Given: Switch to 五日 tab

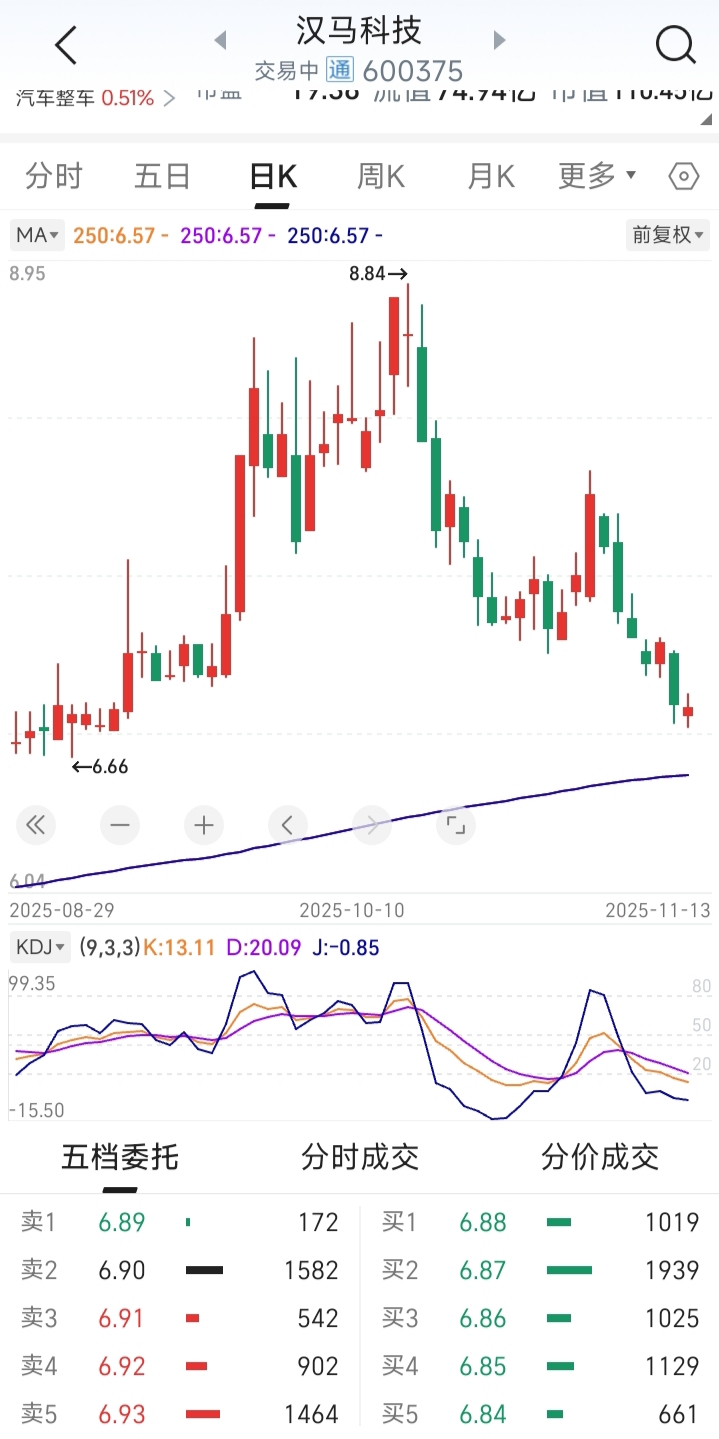Looking at the screenshot, I should point(162,176).
